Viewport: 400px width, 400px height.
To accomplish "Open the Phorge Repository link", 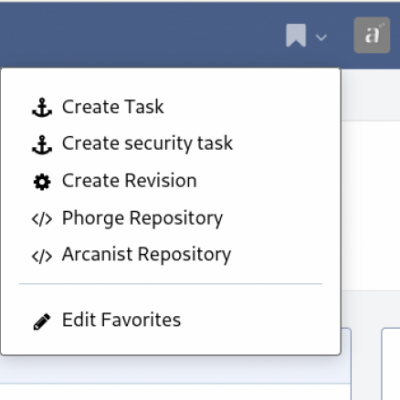I will click(142, 219).
